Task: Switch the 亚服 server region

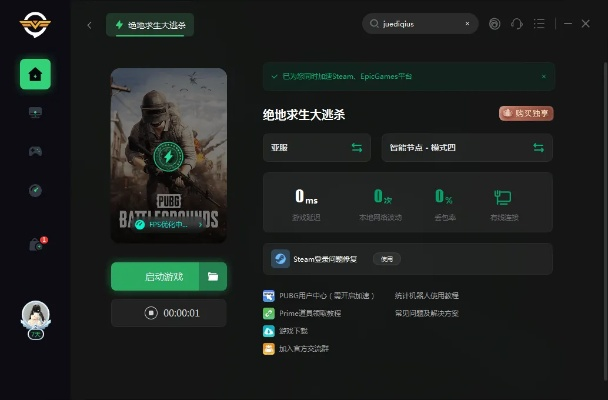Action: (357, 148)
